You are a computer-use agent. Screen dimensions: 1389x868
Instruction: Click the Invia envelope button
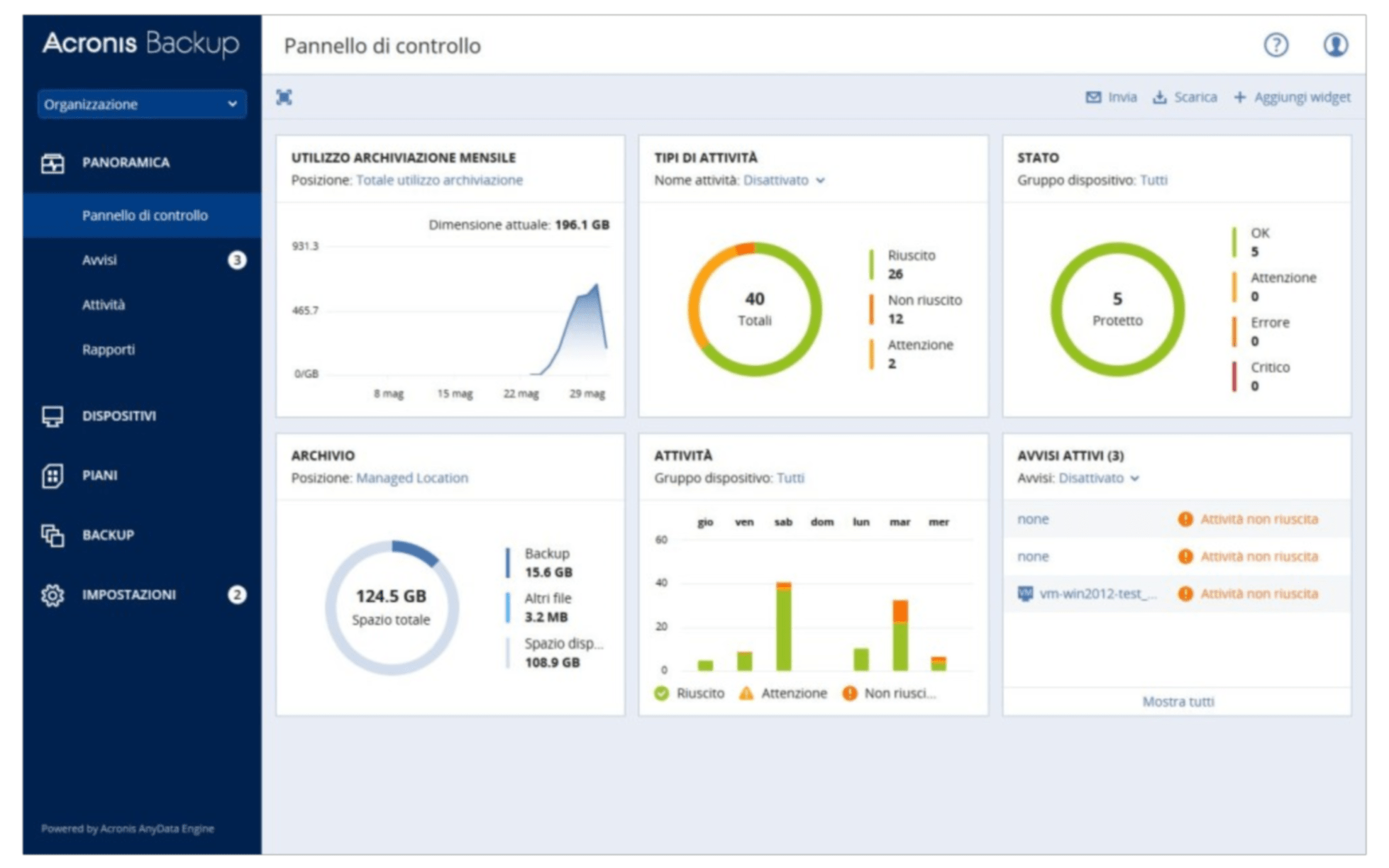point(1111,97)
